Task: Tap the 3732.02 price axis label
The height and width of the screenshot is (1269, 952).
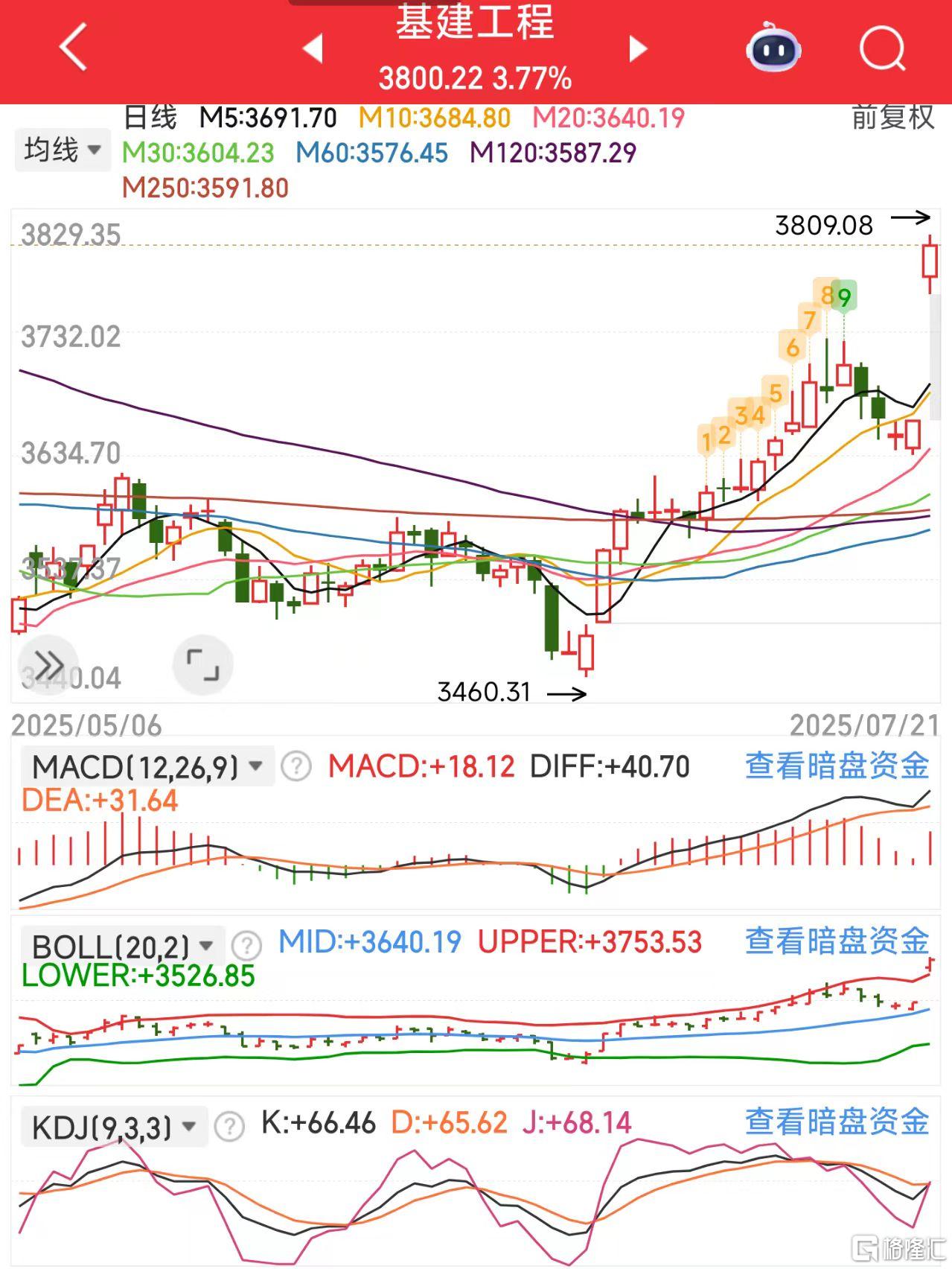Action: (71, 337)
